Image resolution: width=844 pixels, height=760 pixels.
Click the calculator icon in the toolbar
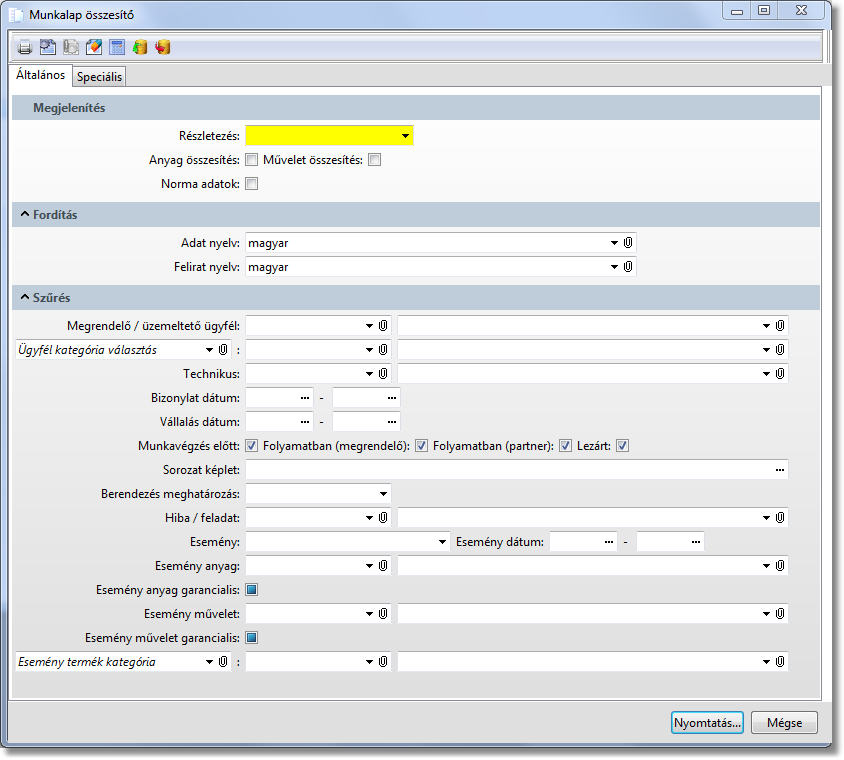click(x=117, y=47)
